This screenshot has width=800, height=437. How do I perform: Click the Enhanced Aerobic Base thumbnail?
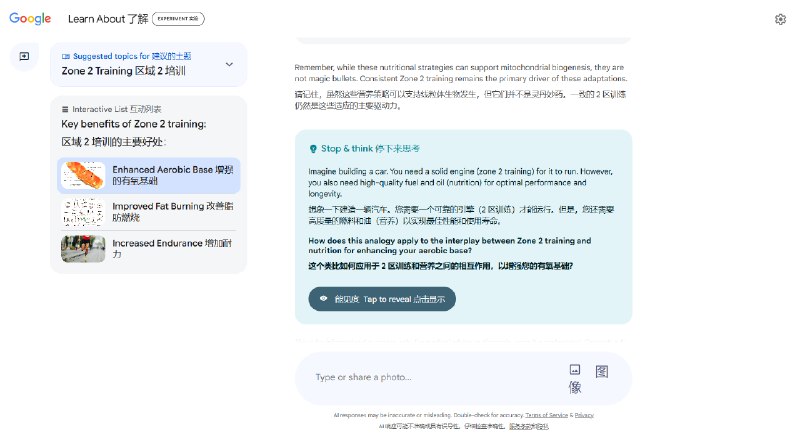[x=83, y=175]
